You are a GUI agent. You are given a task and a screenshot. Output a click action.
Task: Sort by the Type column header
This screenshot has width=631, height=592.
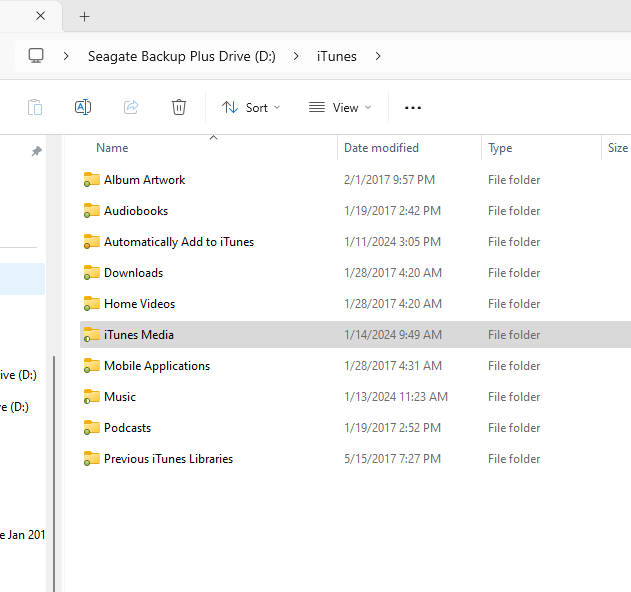[500, 148]
